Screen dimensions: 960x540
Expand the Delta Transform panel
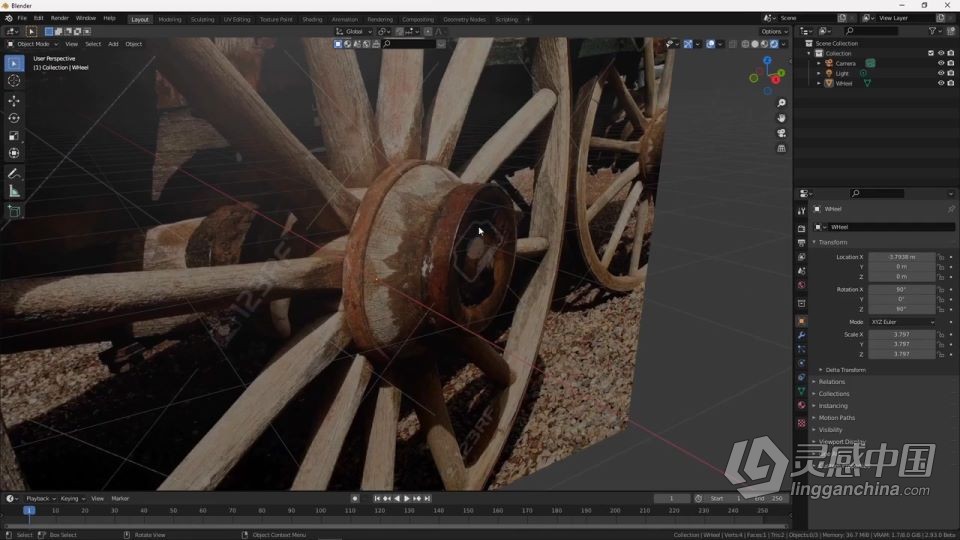[x=844, y=370]
